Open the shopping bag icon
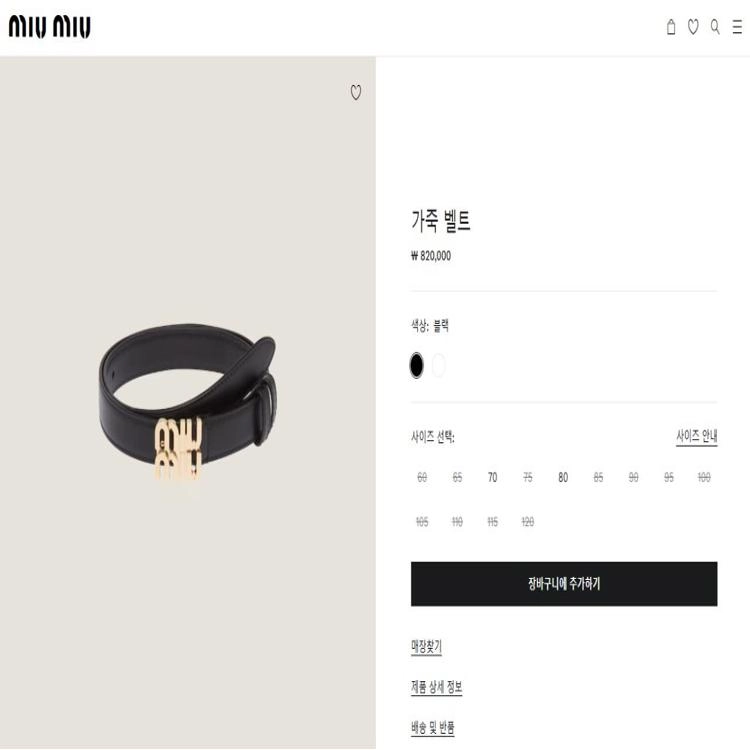This screenshot has height=750, width=750. pos(671,27)
